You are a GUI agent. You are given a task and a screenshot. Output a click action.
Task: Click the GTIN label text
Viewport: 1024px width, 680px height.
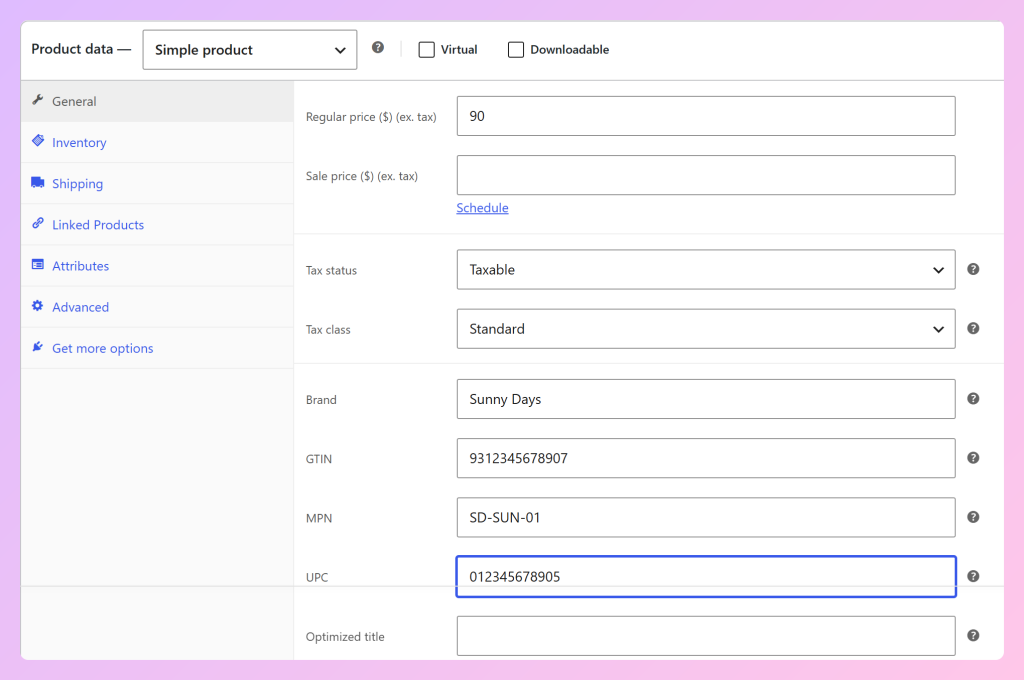point(319,459)
